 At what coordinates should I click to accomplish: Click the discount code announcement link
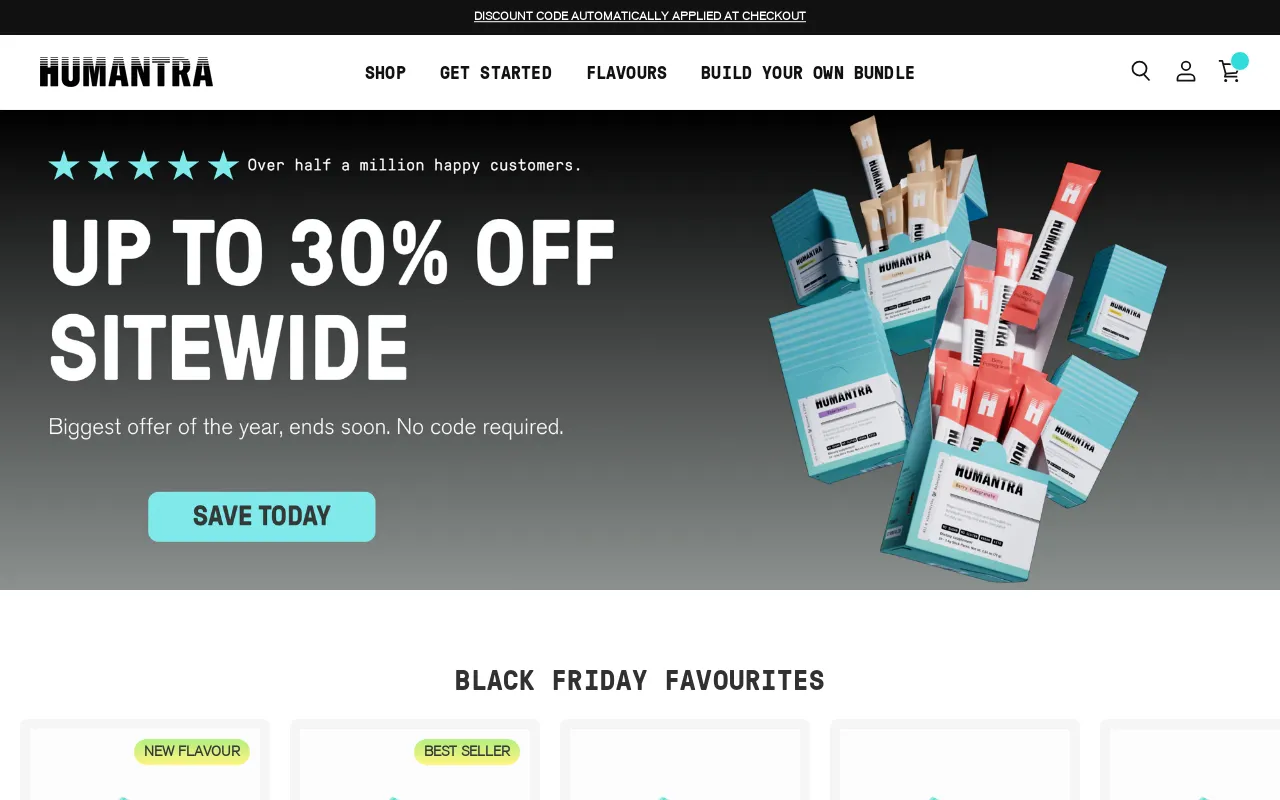point(640,16)
